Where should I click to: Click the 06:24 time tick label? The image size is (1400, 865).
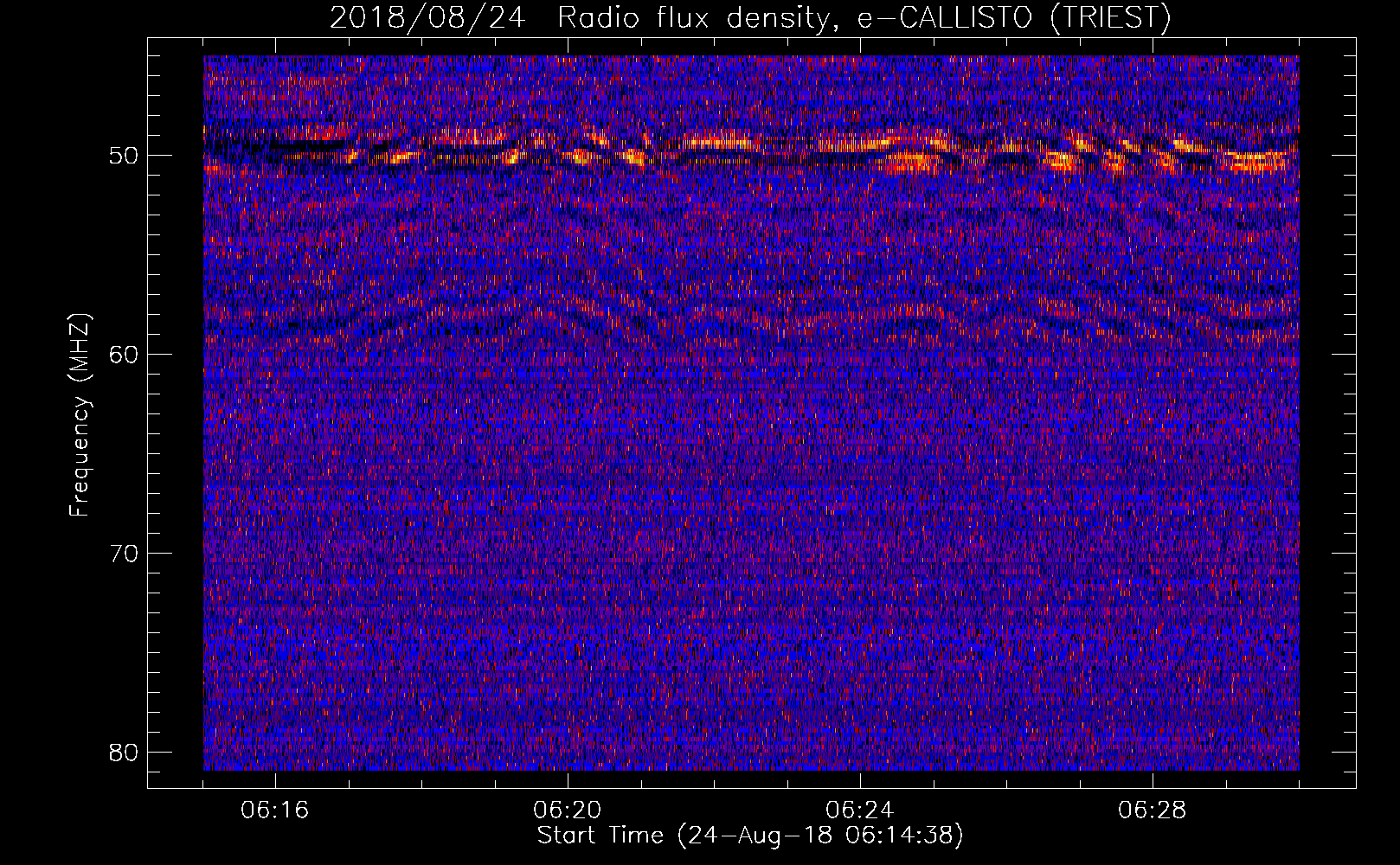click(860, 811)
